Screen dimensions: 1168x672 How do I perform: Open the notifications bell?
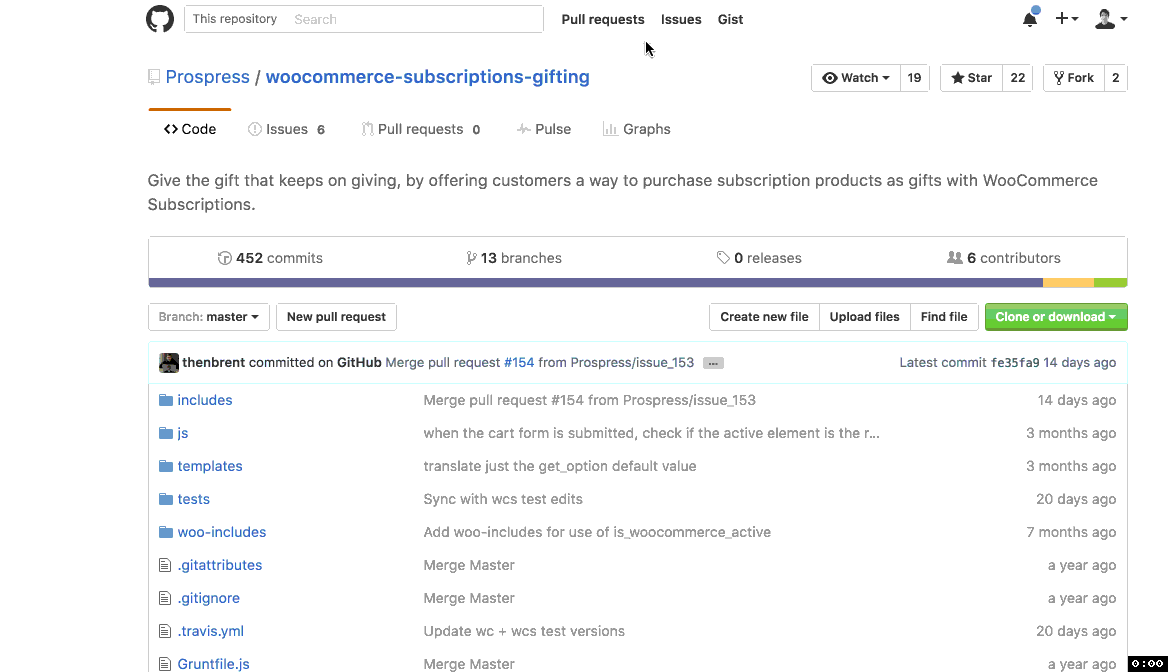[1029, 19]
